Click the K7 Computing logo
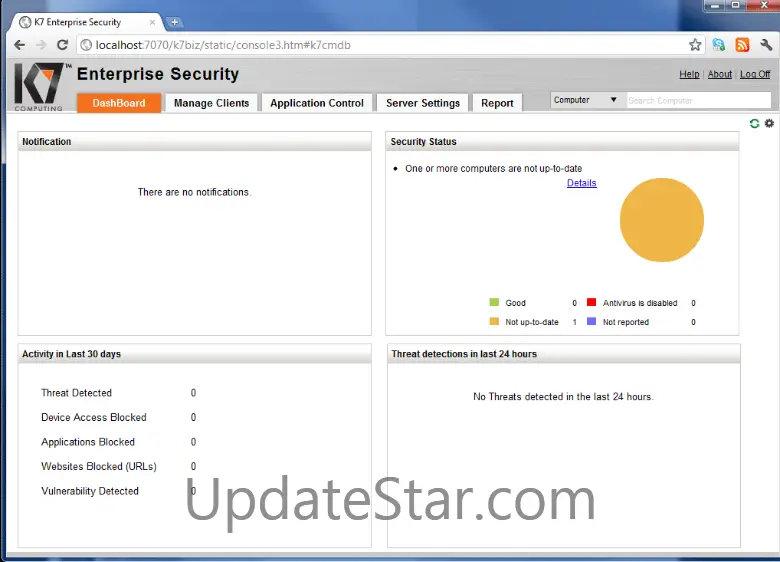The height and width of the screenshot is (562, 780). 40,87
